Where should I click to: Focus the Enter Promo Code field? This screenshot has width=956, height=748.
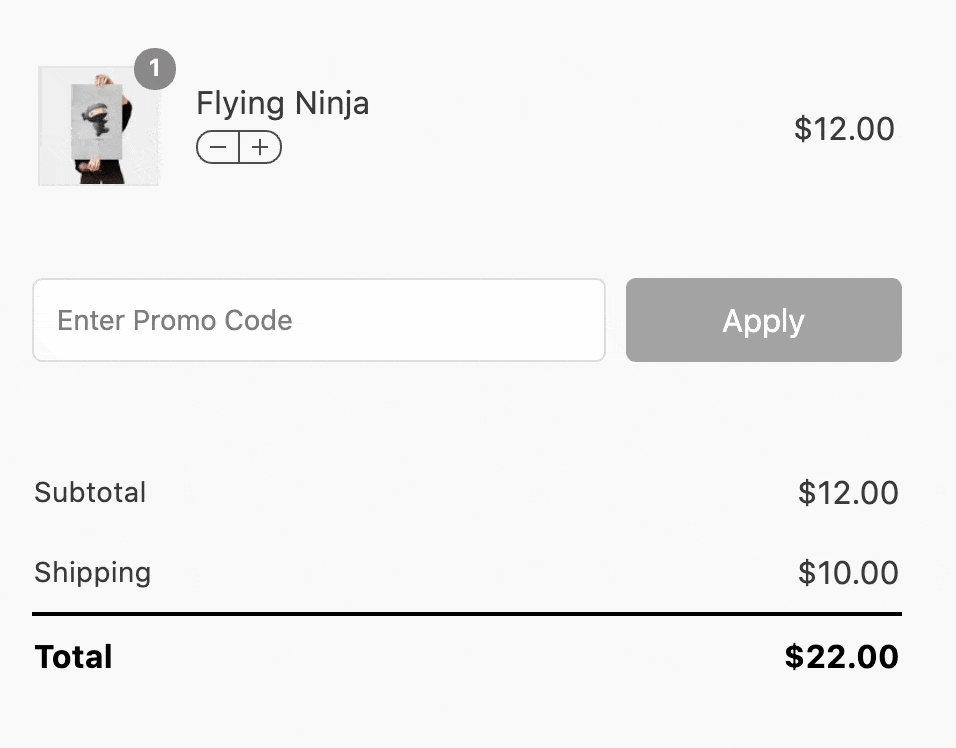pos(319,320)
